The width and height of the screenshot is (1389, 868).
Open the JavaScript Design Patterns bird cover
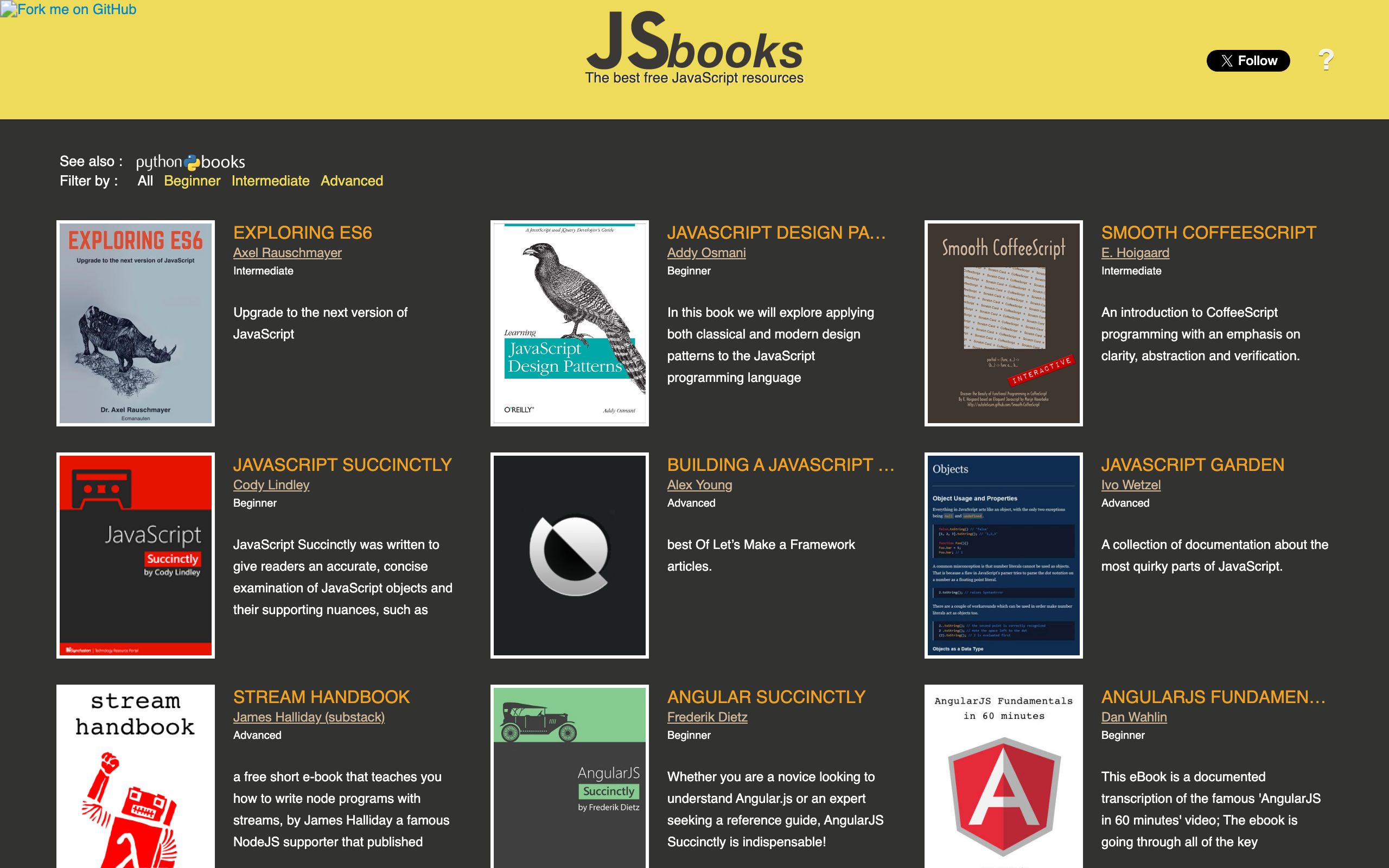569,323
